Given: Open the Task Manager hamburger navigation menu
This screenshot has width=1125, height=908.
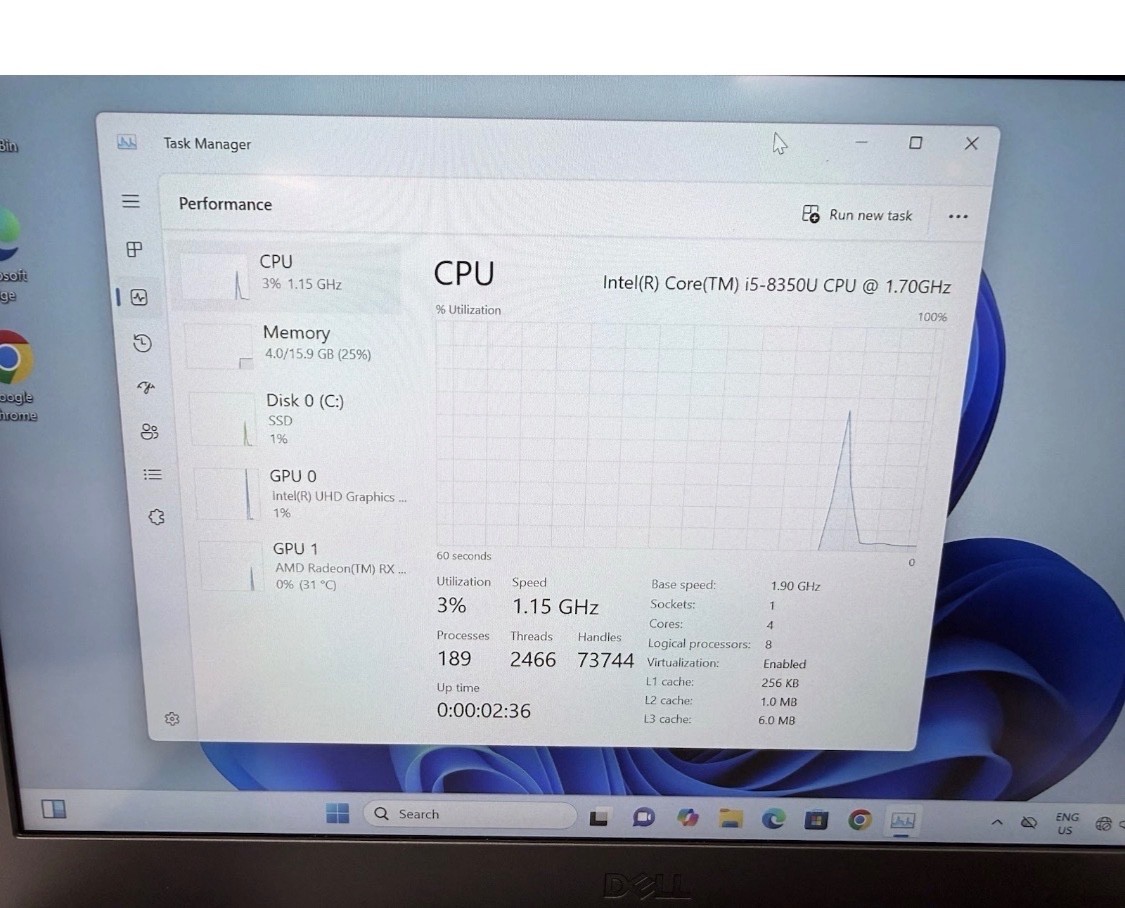Looking at the screenshot, I should pos(131,201).
